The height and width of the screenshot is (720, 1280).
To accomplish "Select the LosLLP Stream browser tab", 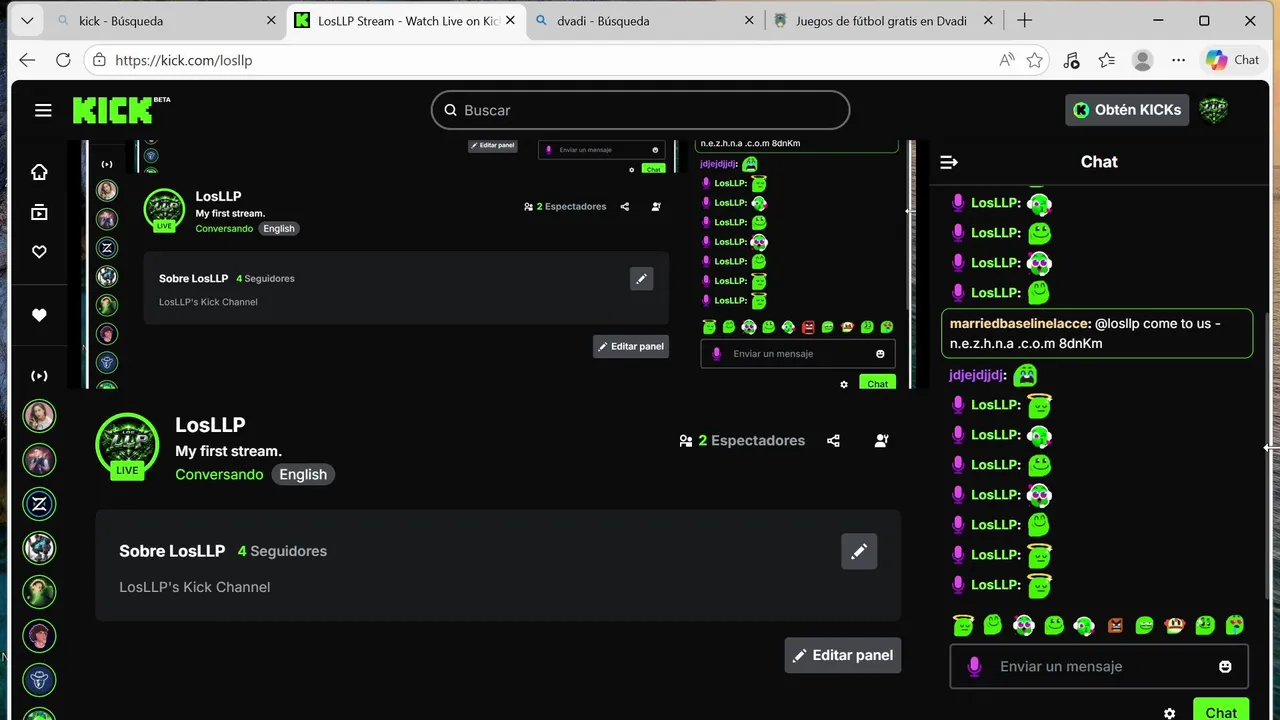I will (407, 20).
